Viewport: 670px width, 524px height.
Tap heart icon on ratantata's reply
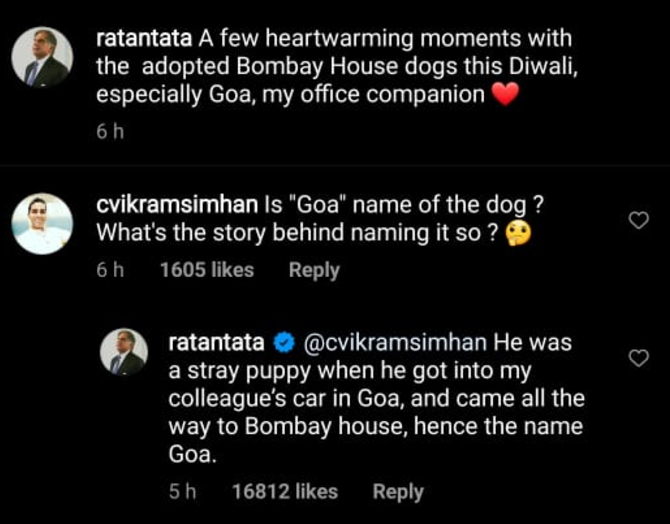tap(638, 358)
